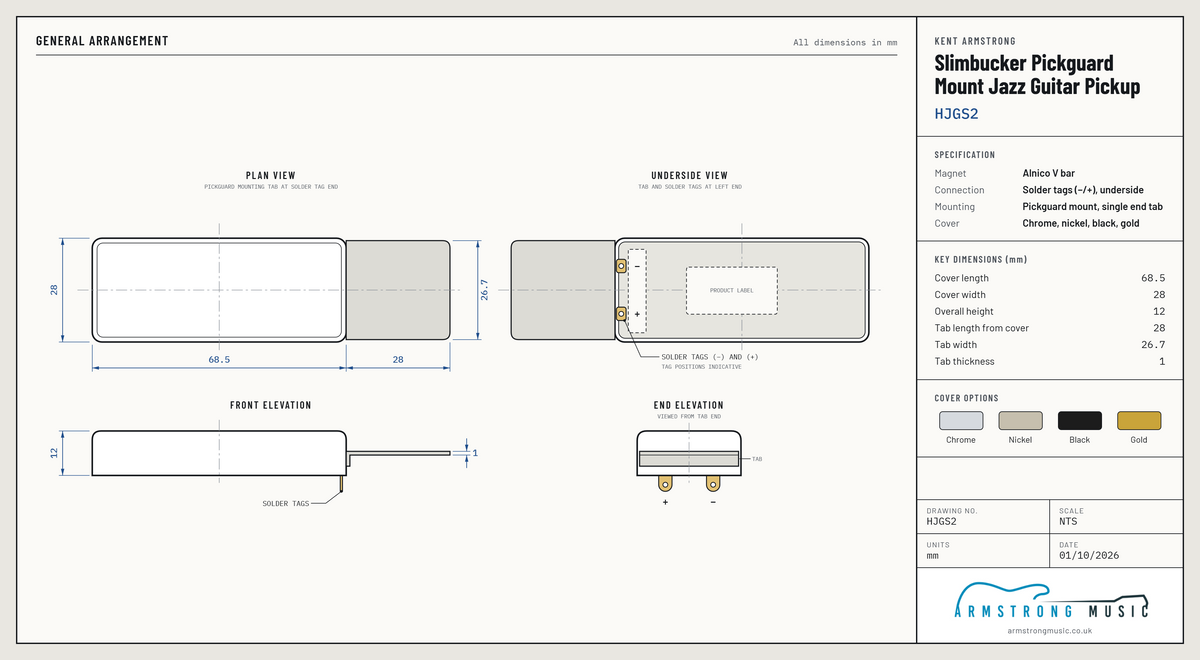Viewport: 1200px width, 660px height.
Task: Click the grey mounting tab in Plan View
Action: 398,290
